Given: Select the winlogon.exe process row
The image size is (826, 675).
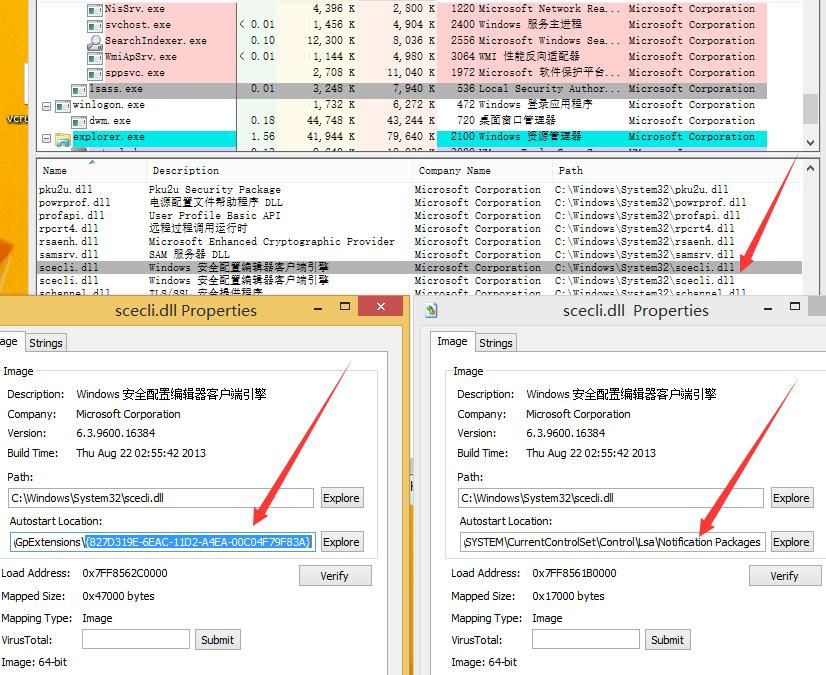Looking at the screenshot, I should coord(402,105).
